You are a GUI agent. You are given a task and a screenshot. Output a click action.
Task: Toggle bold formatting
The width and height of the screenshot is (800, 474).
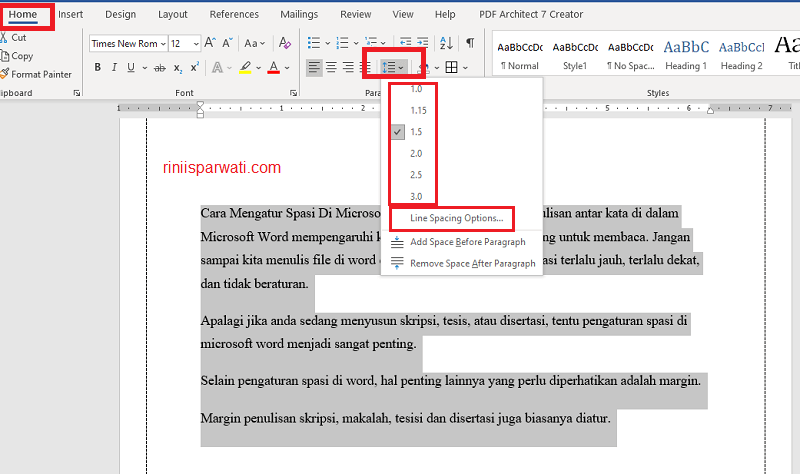[x=97, y=67]
